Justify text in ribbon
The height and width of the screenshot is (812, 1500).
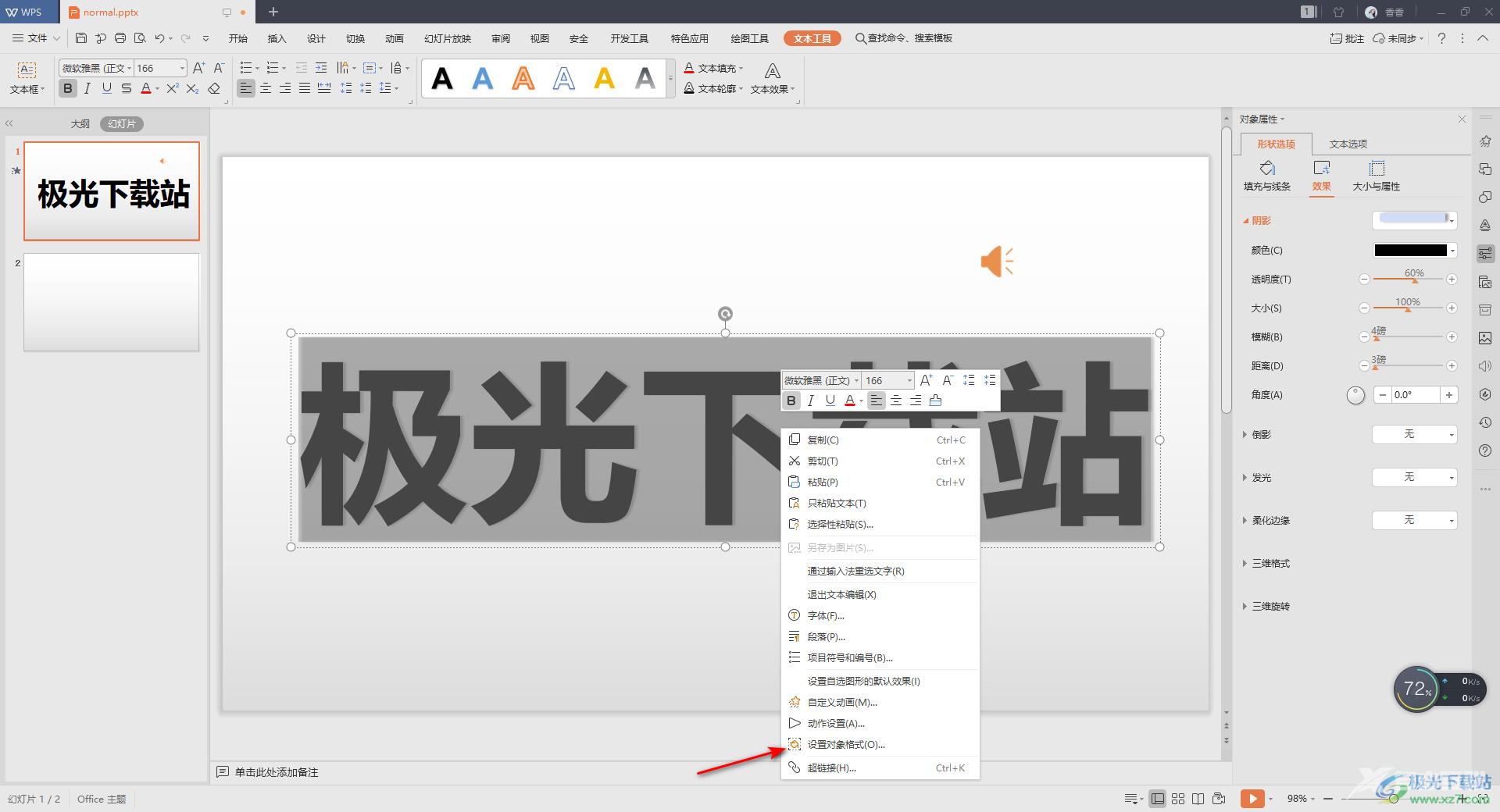click(305, 88)
